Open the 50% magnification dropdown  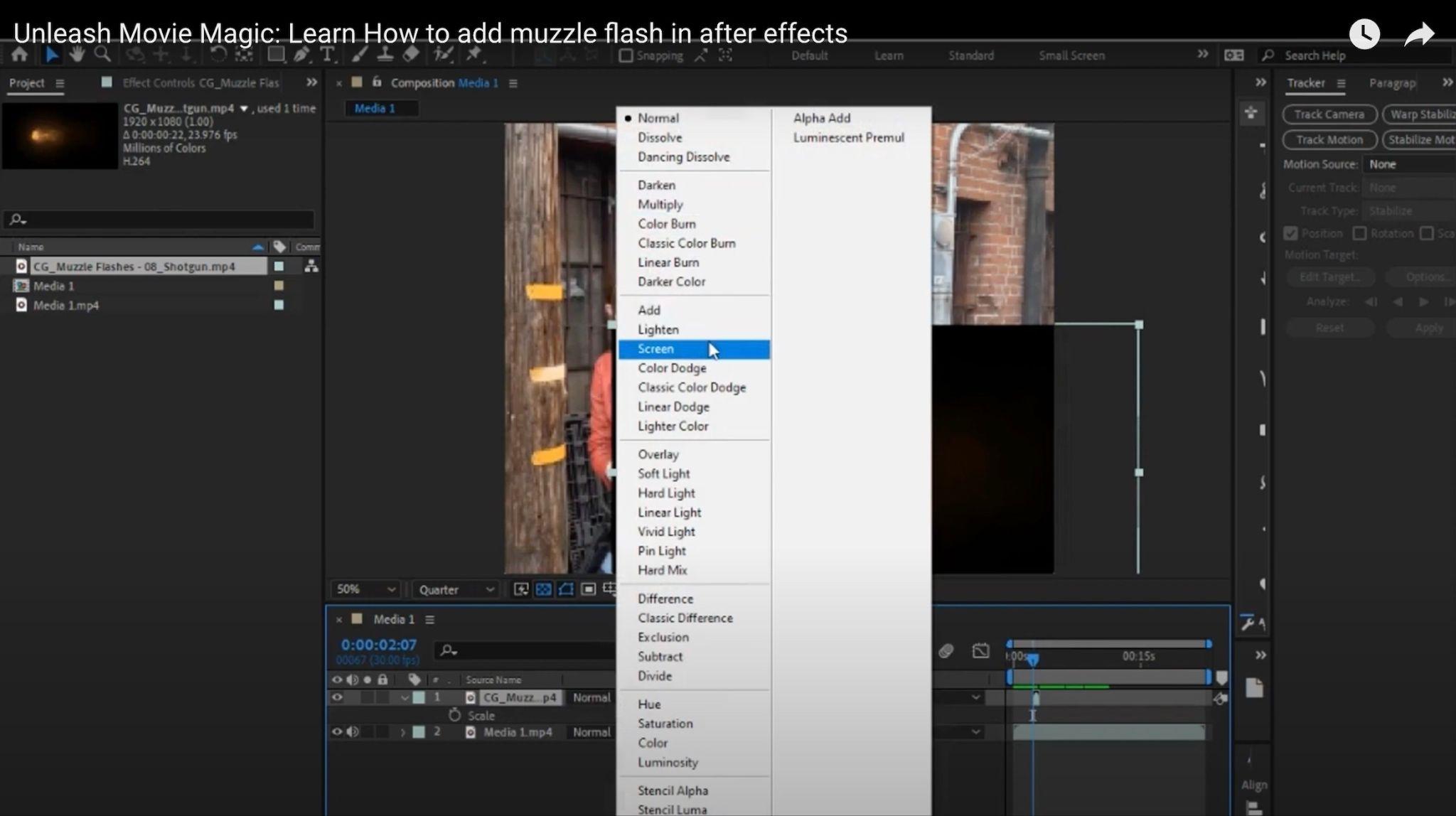point(365,589)
